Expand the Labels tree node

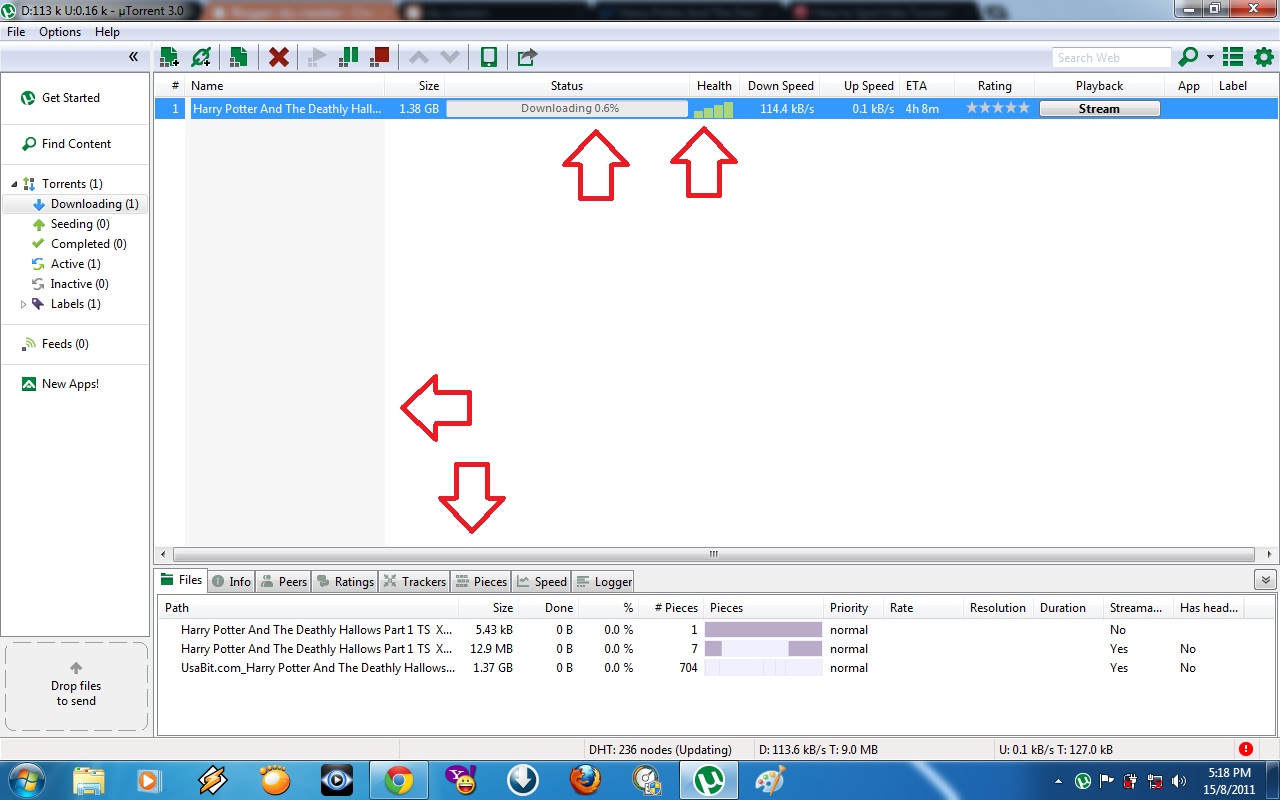(x=23, y=304)
